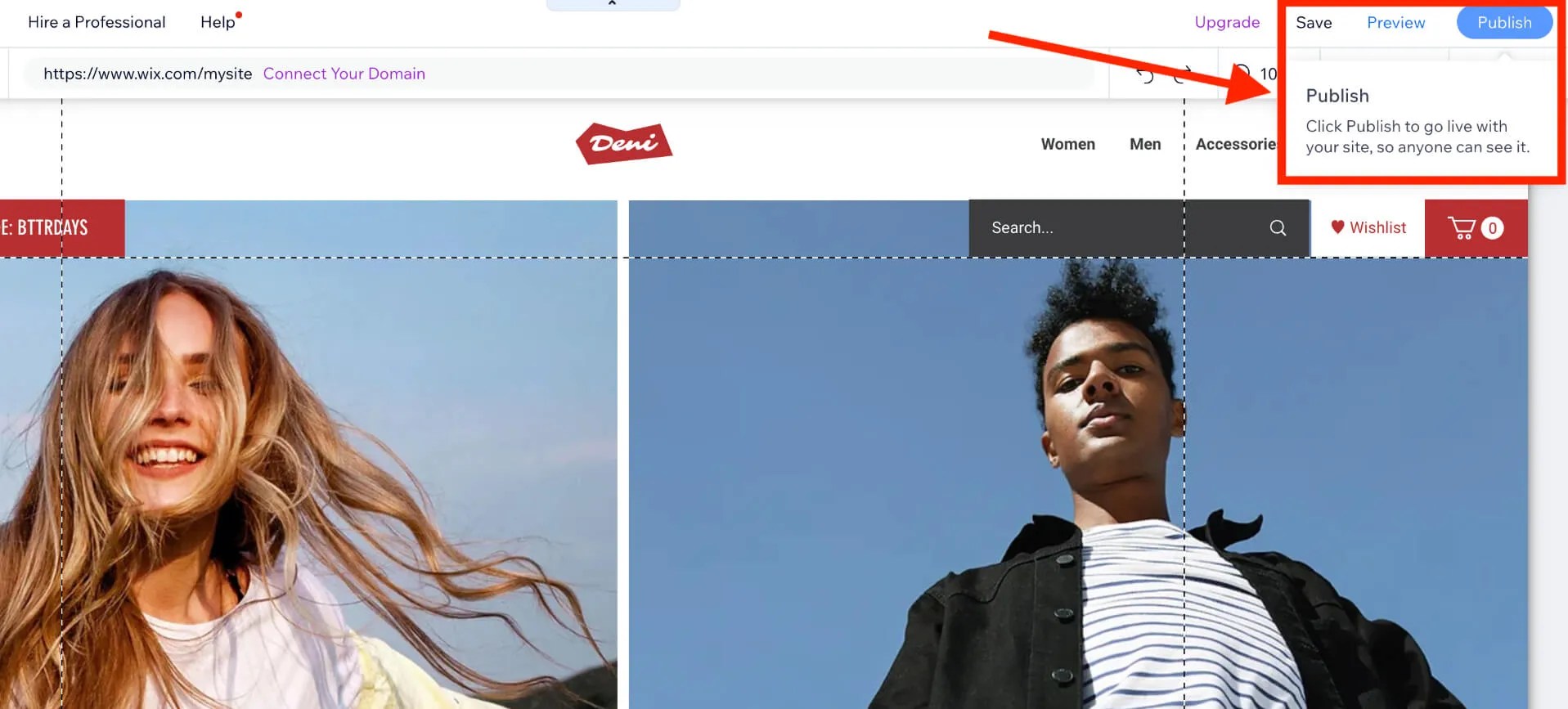Open Preview mode
The image size is (1568, 709).
1395,23
